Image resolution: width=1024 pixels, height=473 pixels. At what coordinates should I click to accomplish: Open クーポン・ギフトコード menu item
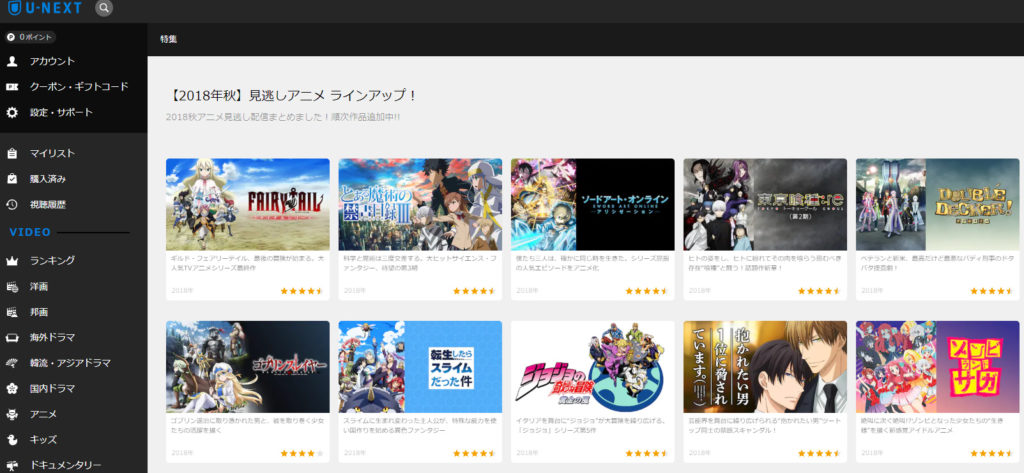pos(79,86)
